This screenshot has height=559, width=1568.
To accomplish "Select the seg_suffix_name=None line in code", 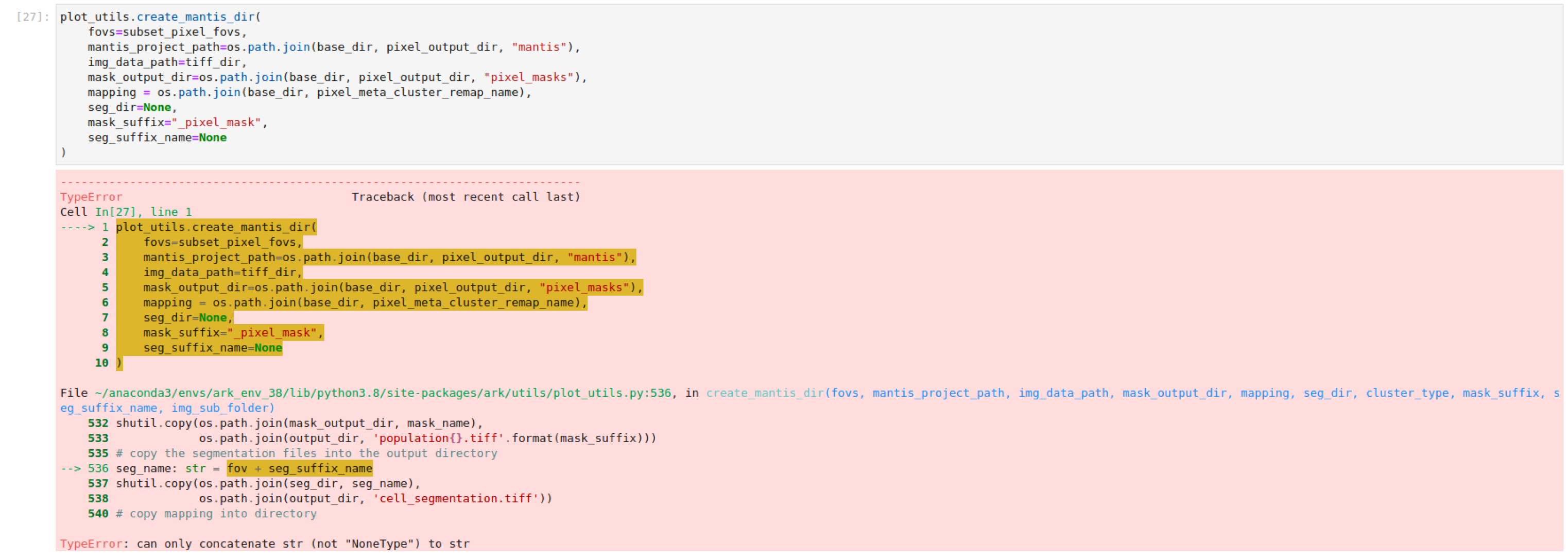I will [158, 137].
